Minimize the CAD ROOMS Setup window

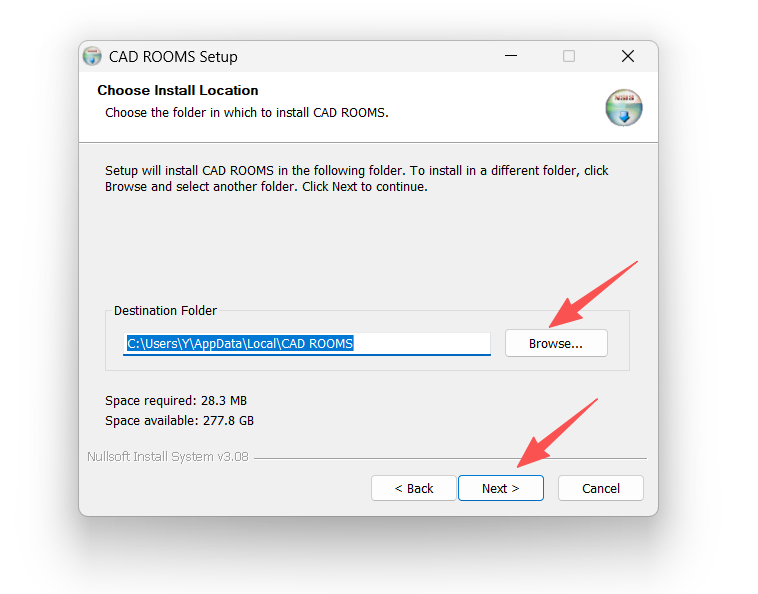510,57
